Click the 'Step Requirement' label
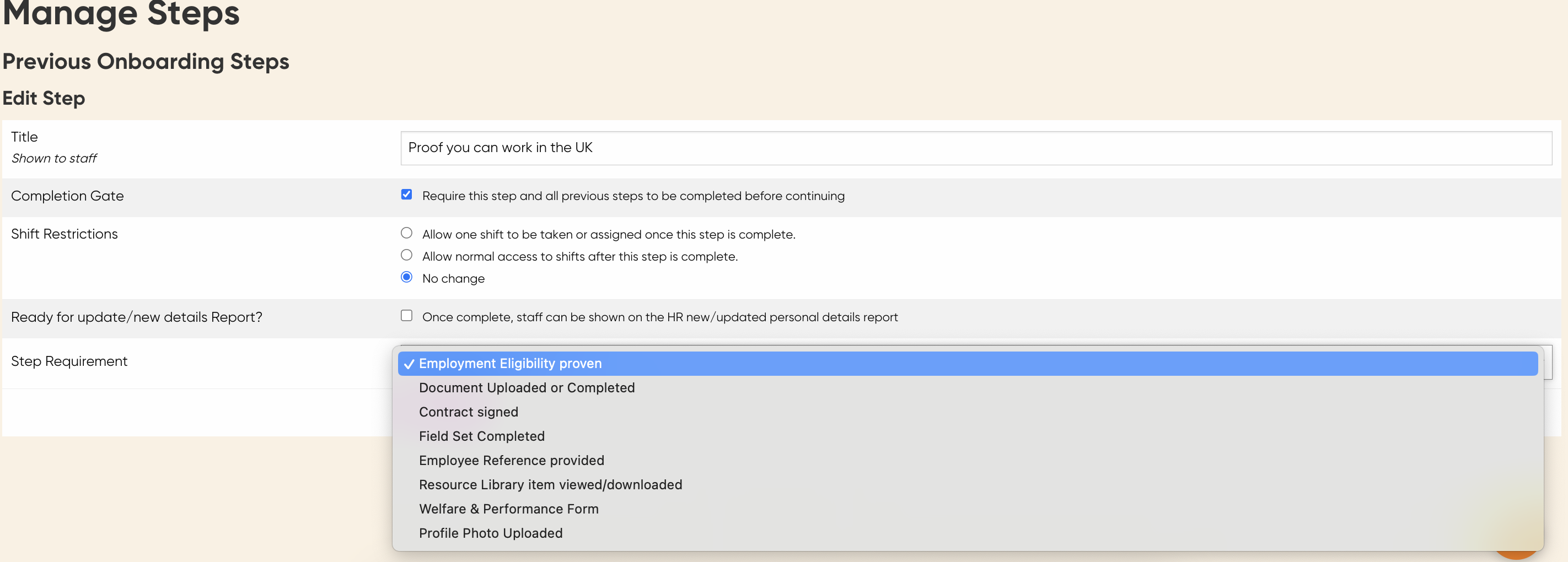Viewport: 1568px width, 562px height. (69, 361)
